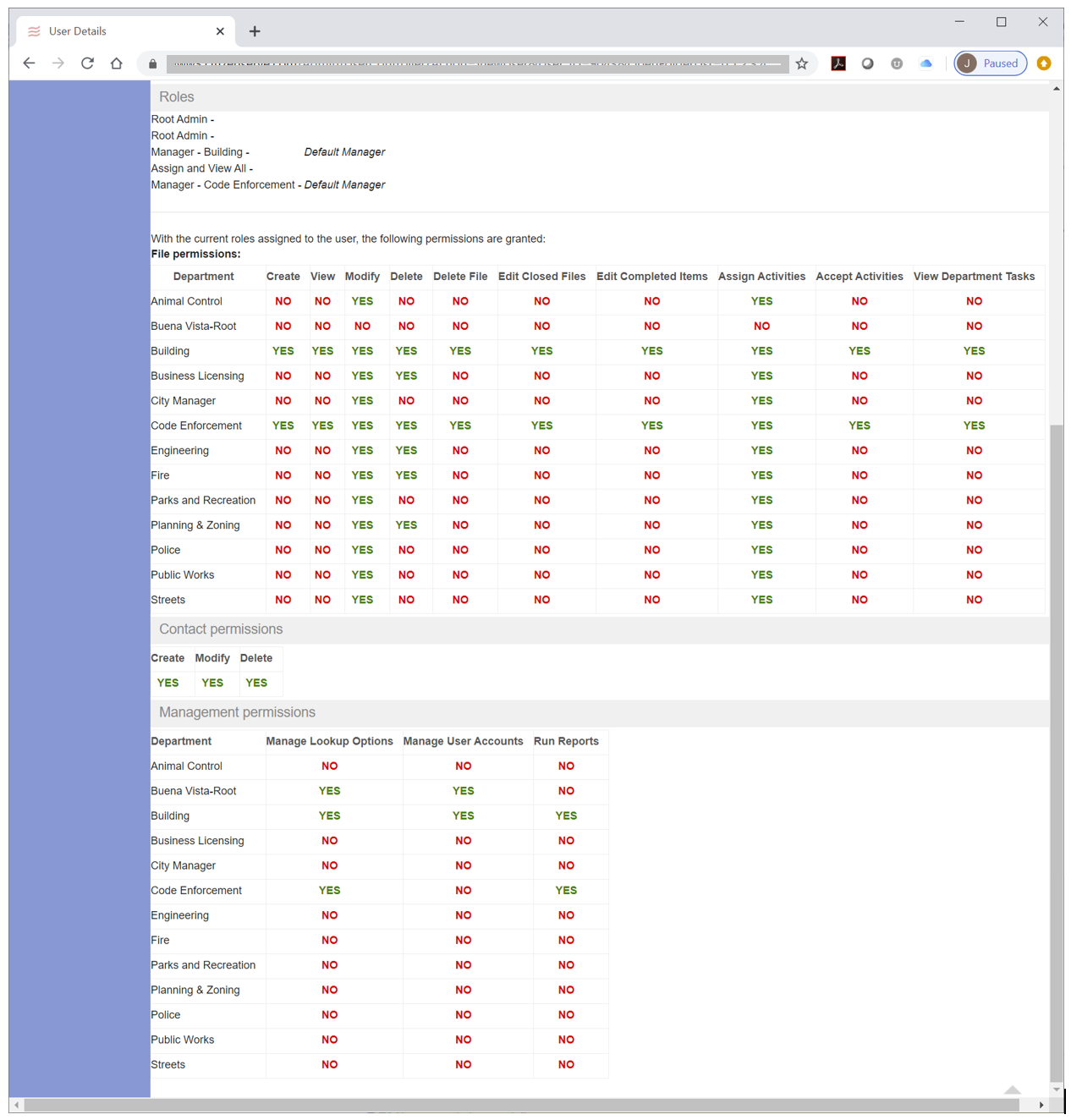
Task: Reload the User Details page
Action: [x=87, y=63]
